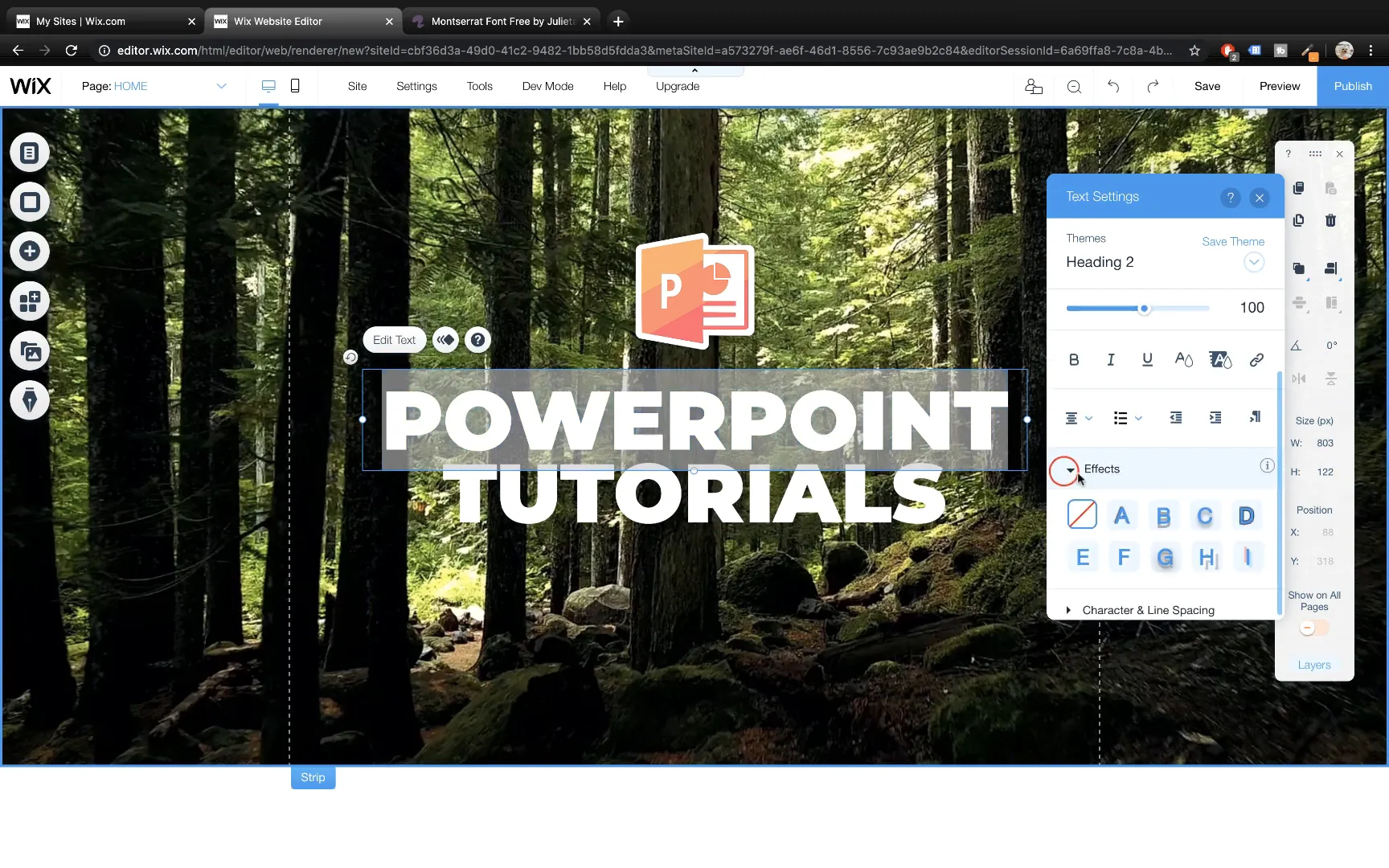Open the text alignment dropdown
The image size is (1389, 868).
(x=1079, y=418)
